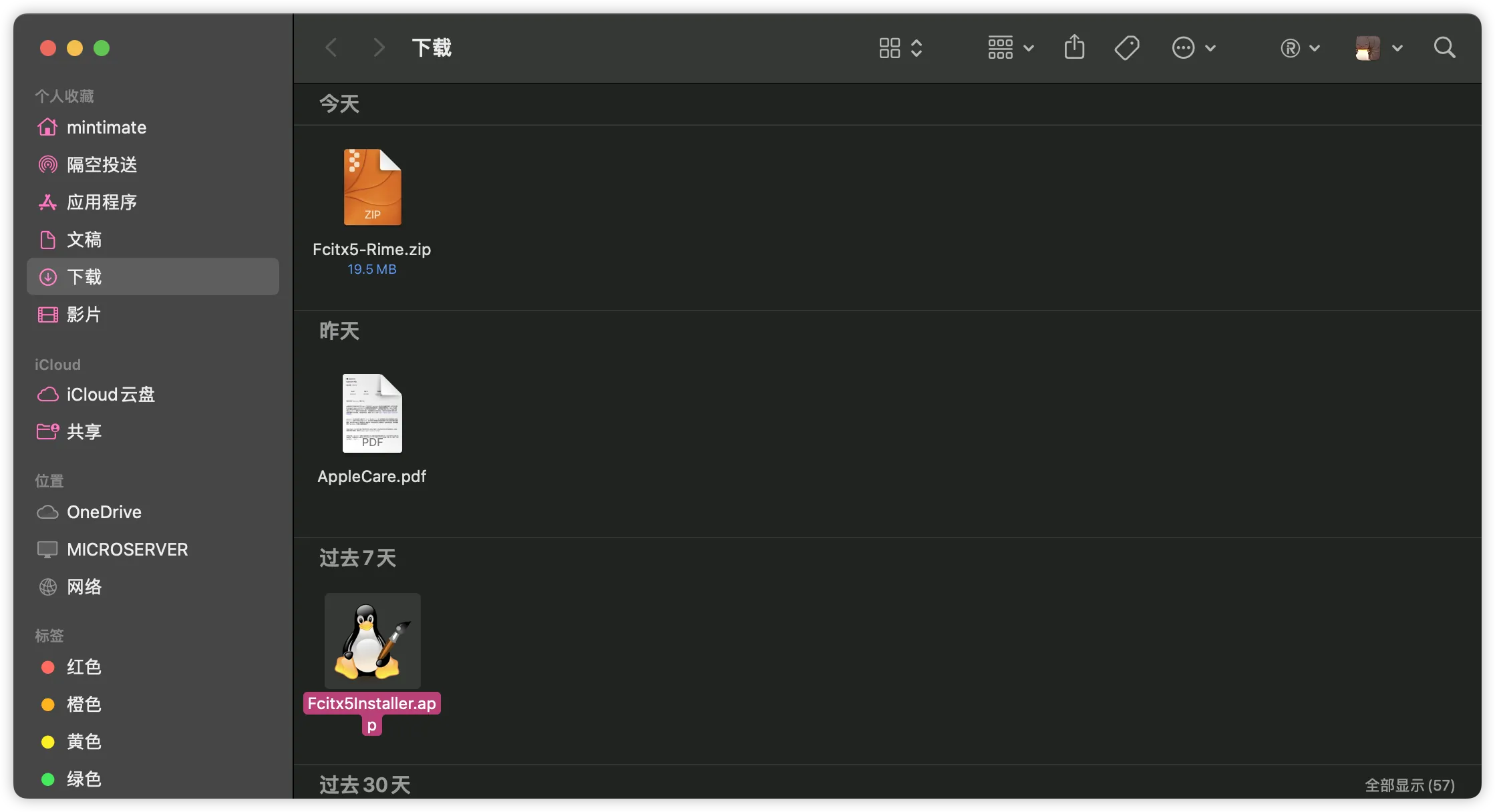
Task: Open OneDrive location in sidebar
Action: tap(153, 512)
